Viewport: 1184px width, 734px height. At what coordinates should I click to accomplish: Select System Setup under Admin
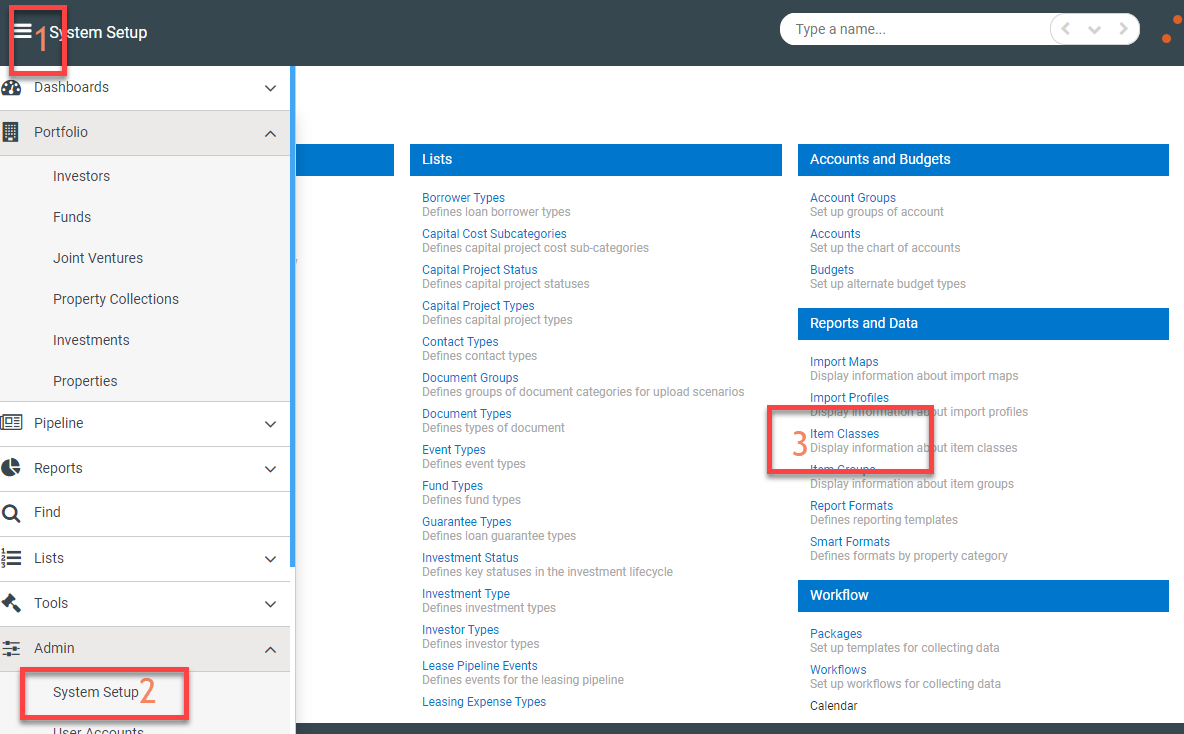[96, 692]
